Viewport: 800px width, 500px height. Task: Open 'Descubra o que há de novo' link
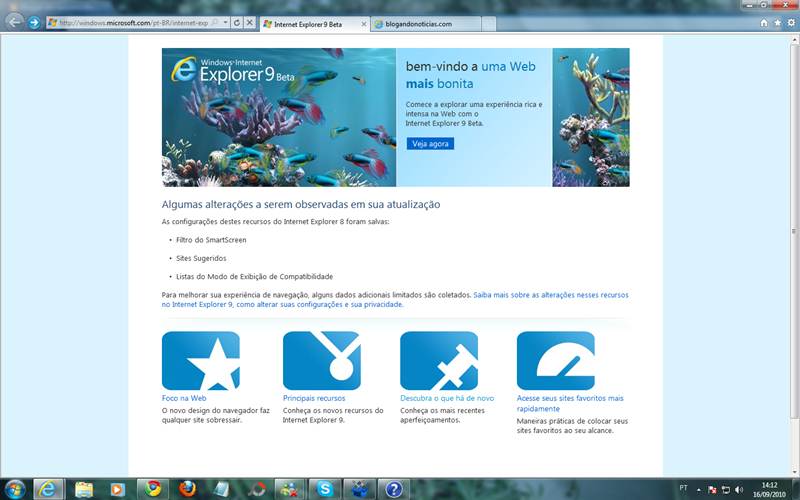point(447,398)
